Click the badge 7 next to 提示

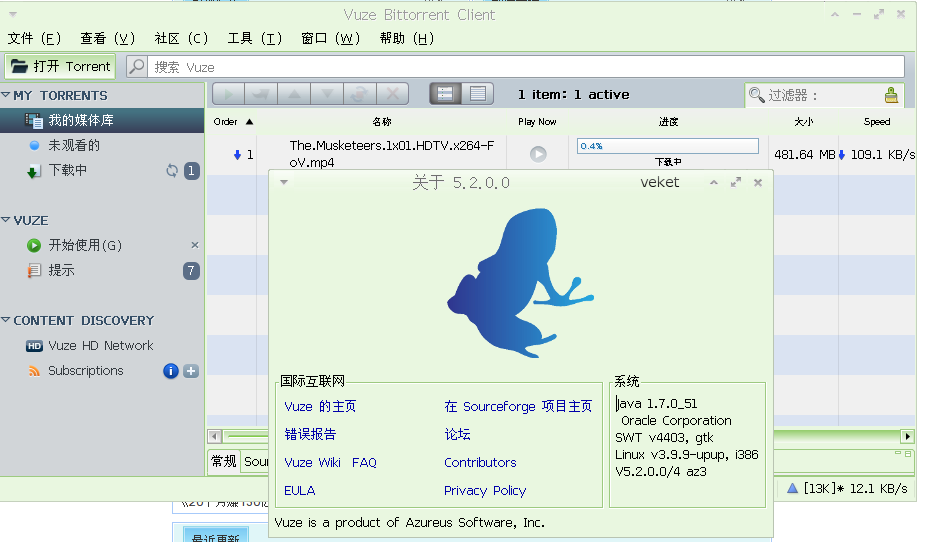[x=191, y=271]
